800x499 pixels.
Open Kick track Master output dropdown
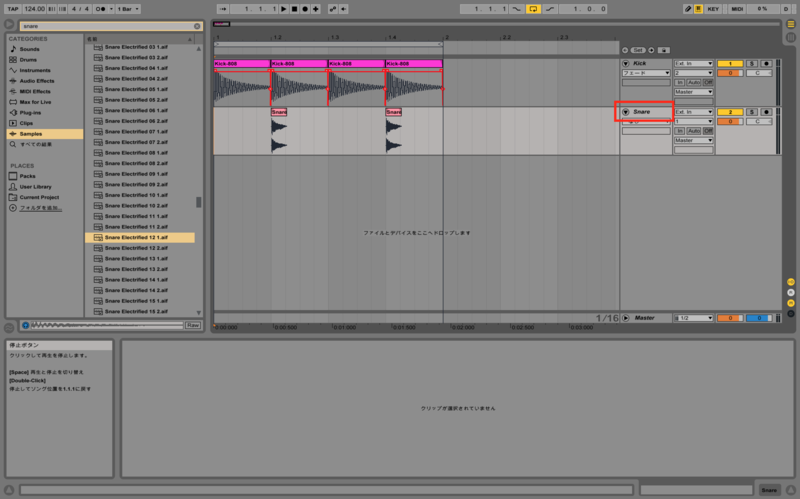(693, 92)
